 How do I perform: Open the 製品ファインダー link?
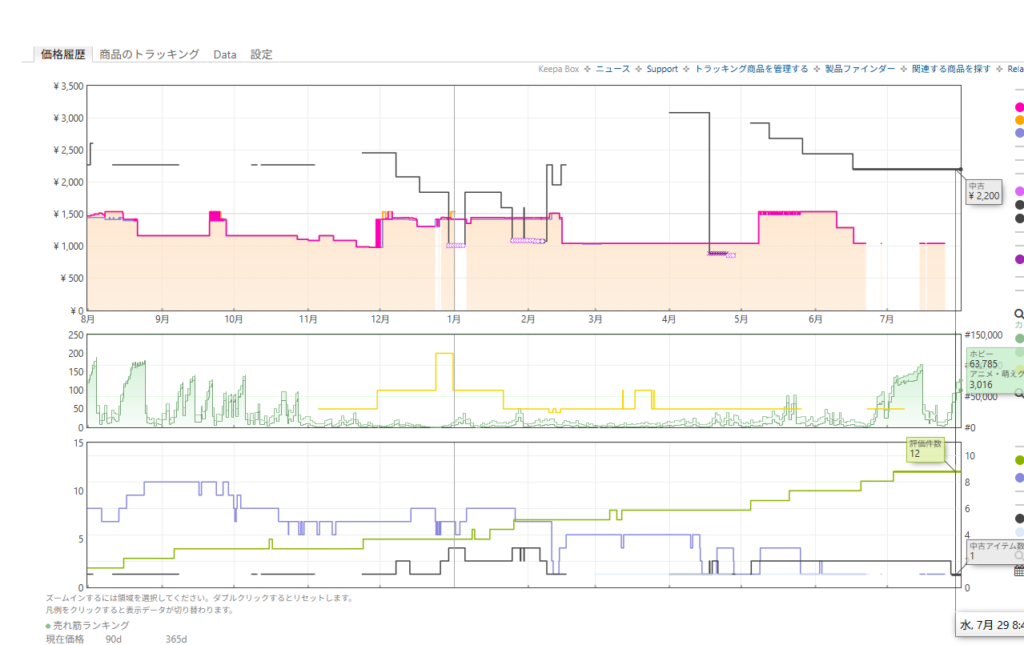pos(860,69)
